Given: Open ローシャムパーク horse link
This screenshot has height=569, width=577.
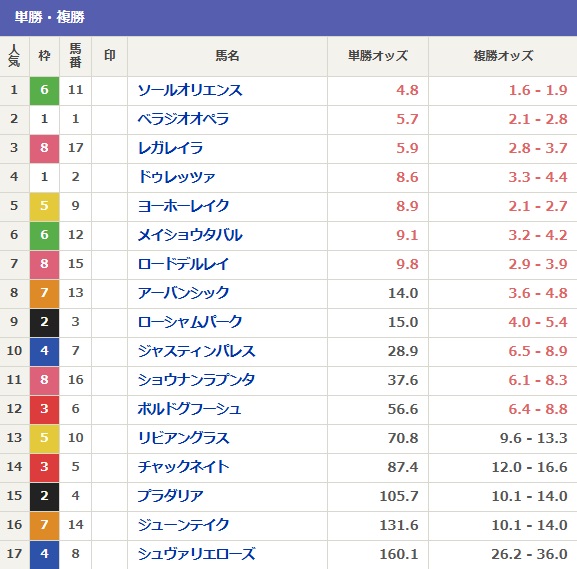Looking at the screenshot, I should point(190,322).
